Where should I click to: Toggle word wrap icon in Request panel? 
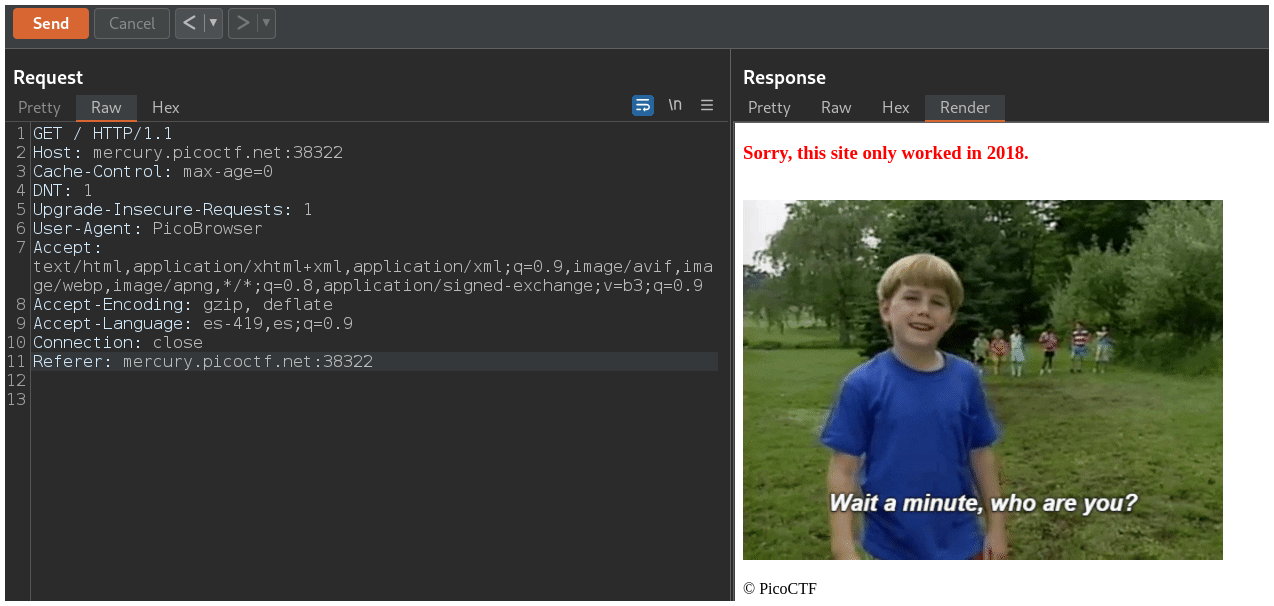pos(643,105)
